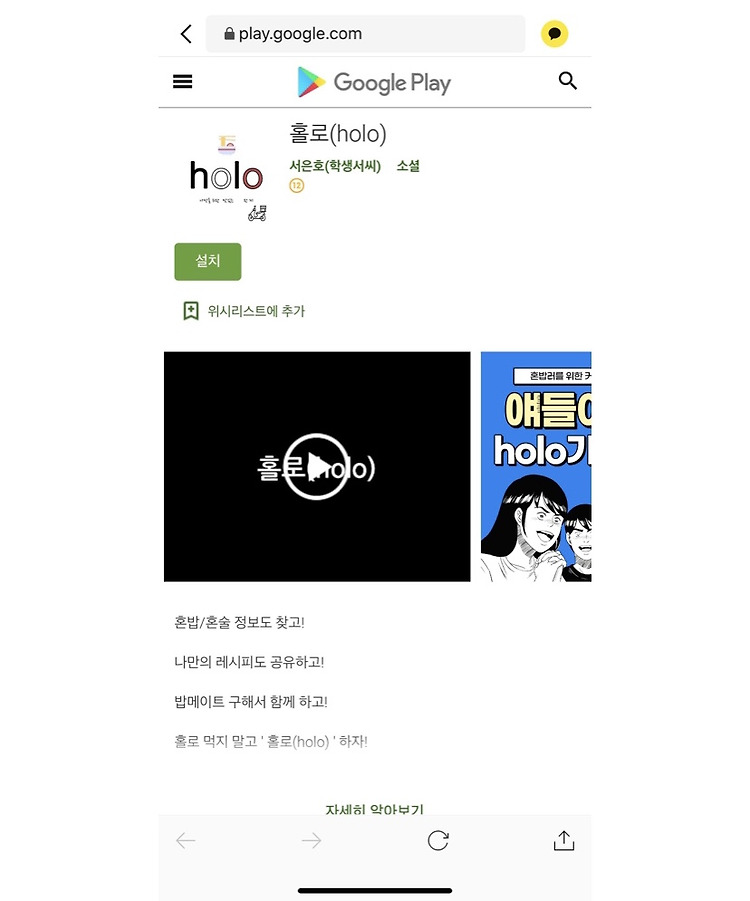This screenshot has height=901, width=750.
Task: Tap the wishlist bookmark icon
Action: click(x=191, y=311)
